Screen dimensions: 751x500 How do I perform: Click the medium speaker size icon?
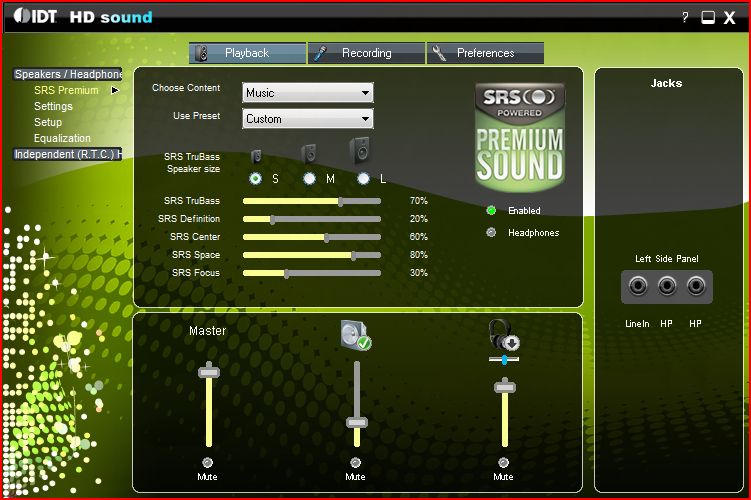[x=309, y=154]
